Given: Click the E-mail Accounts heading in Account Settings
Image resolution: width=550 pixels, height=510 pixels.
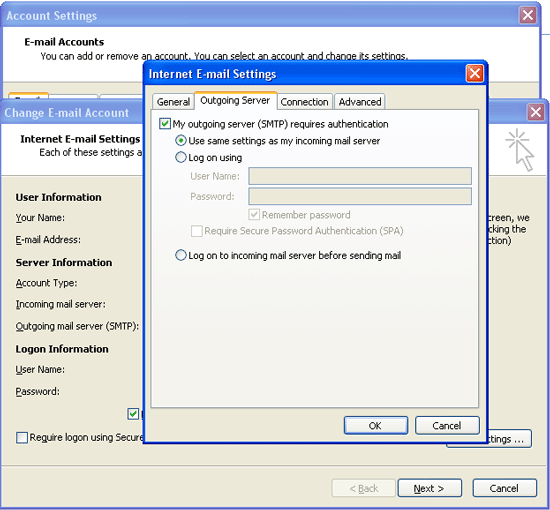Looking at the screenshot, I should (x=64, y=42).
